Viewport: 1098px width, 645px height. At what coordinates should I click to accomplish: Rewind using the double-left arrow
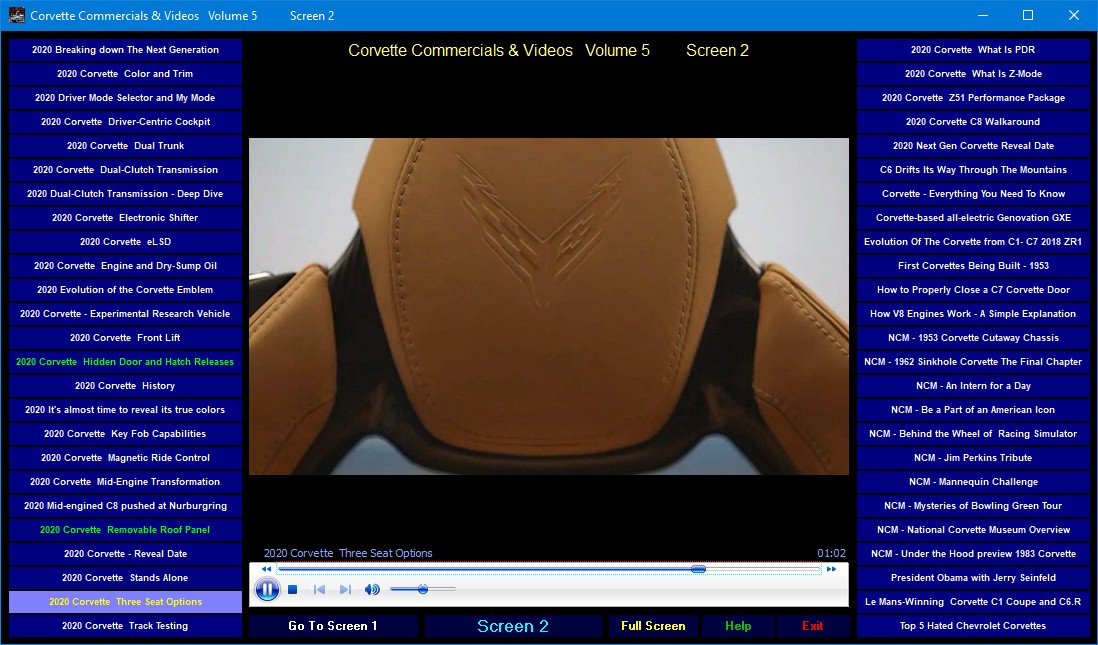(266, 569)
